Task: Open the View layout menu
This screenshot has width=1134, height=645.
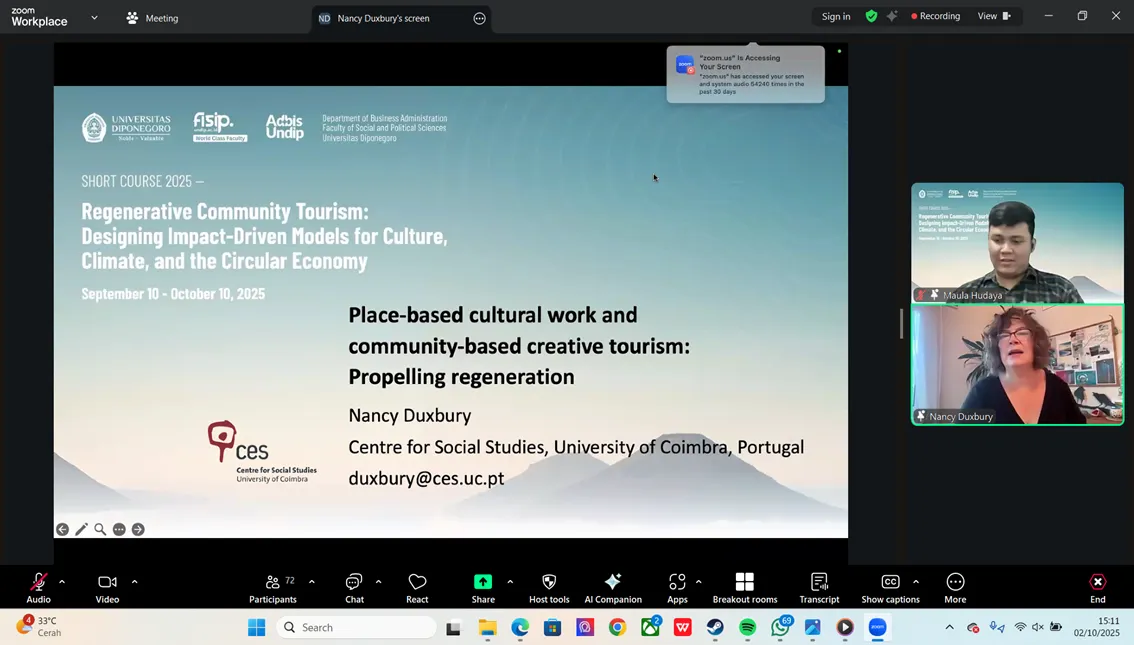Action: coord(993,16)
